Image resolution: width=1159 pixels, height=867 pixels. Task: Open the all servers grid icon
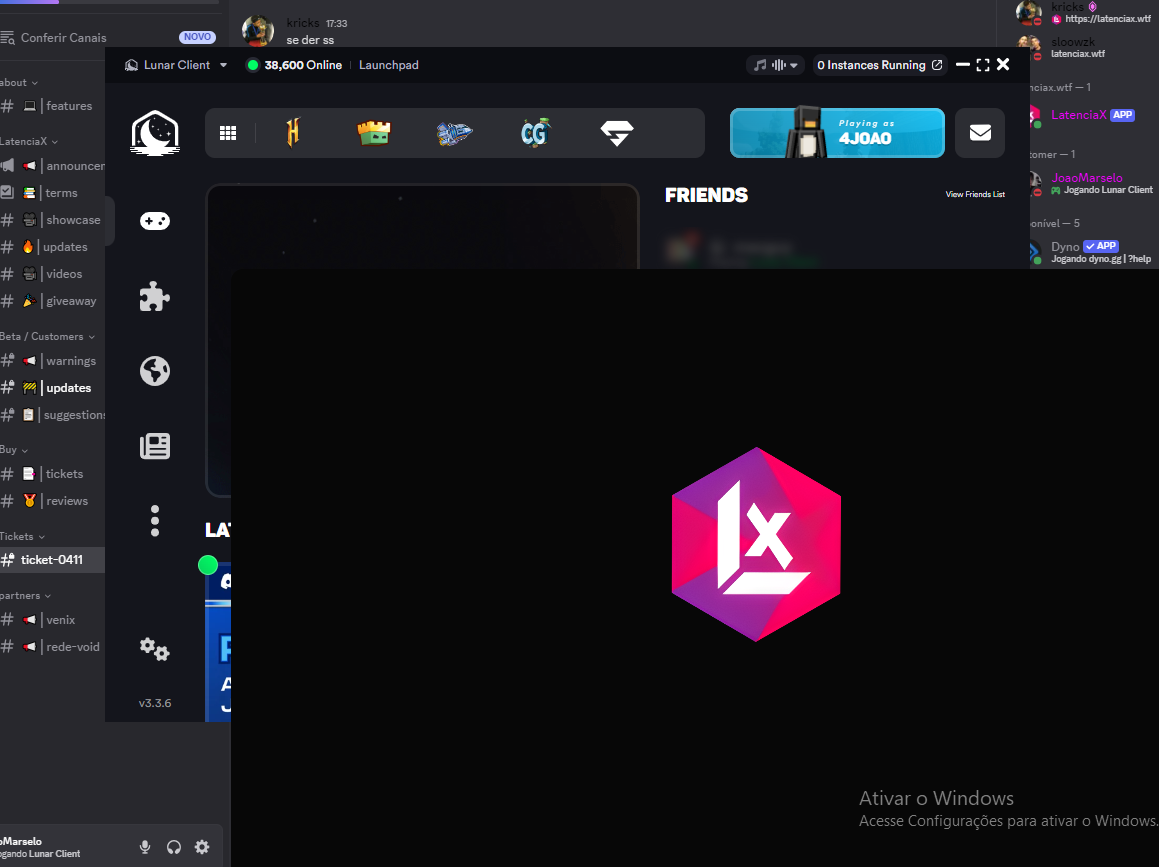[x=228, y=133]
